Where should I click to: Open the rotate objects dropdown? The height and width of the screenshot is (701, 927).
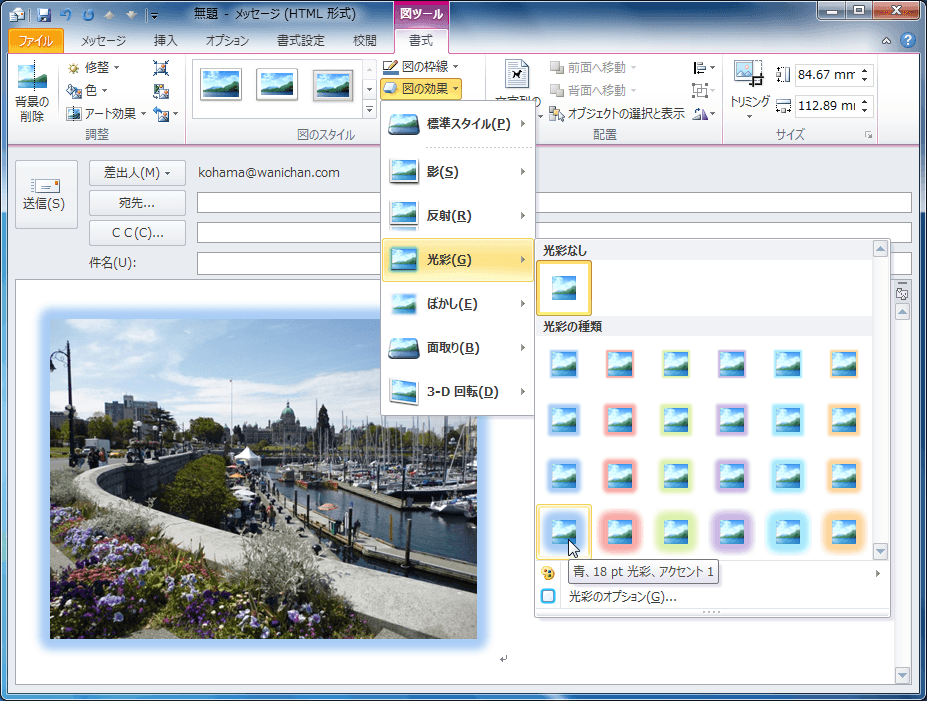pyautogui.click(x=704, y=113)
